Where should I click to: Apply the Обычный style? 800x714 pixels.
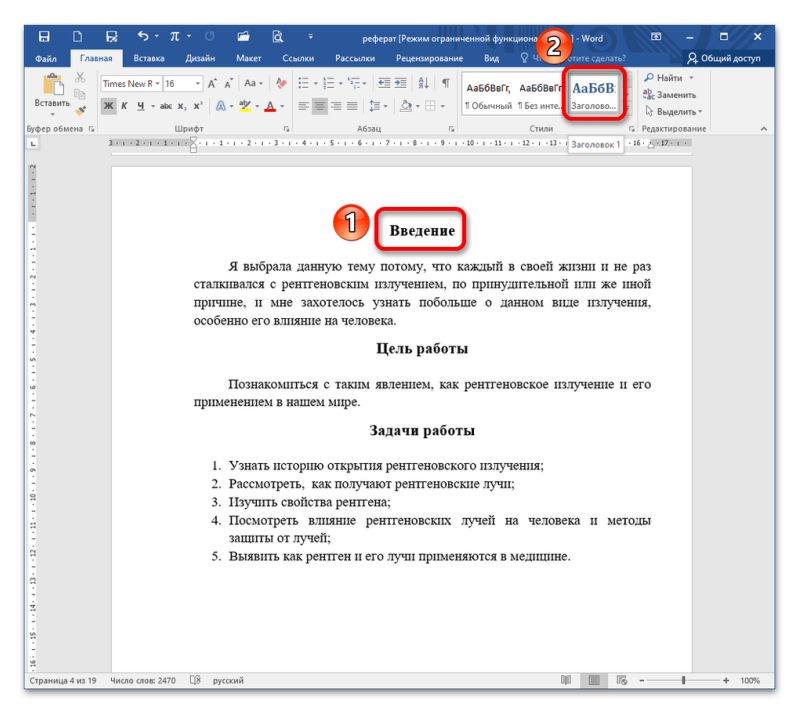coord(488,96)
